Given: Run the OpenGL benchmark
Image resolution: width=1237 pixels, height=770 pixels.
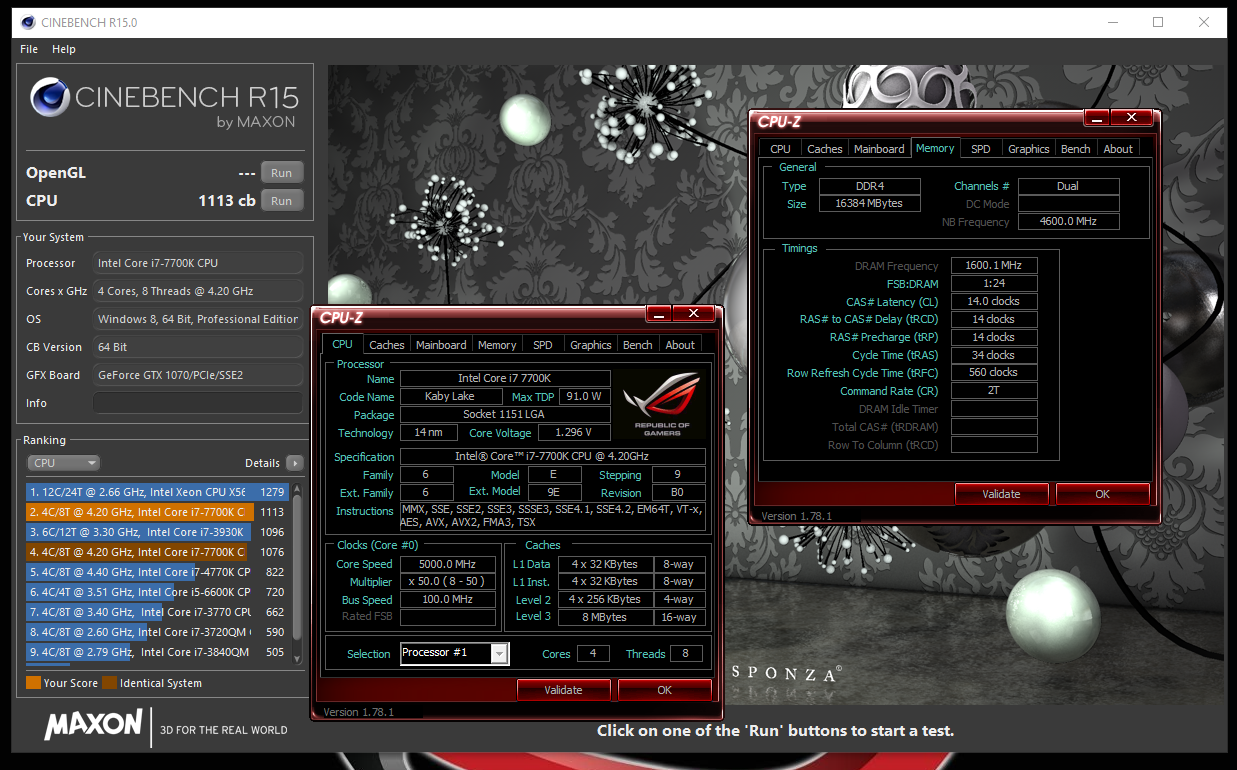Looking at the screenshot, I should tap(282, 173).
